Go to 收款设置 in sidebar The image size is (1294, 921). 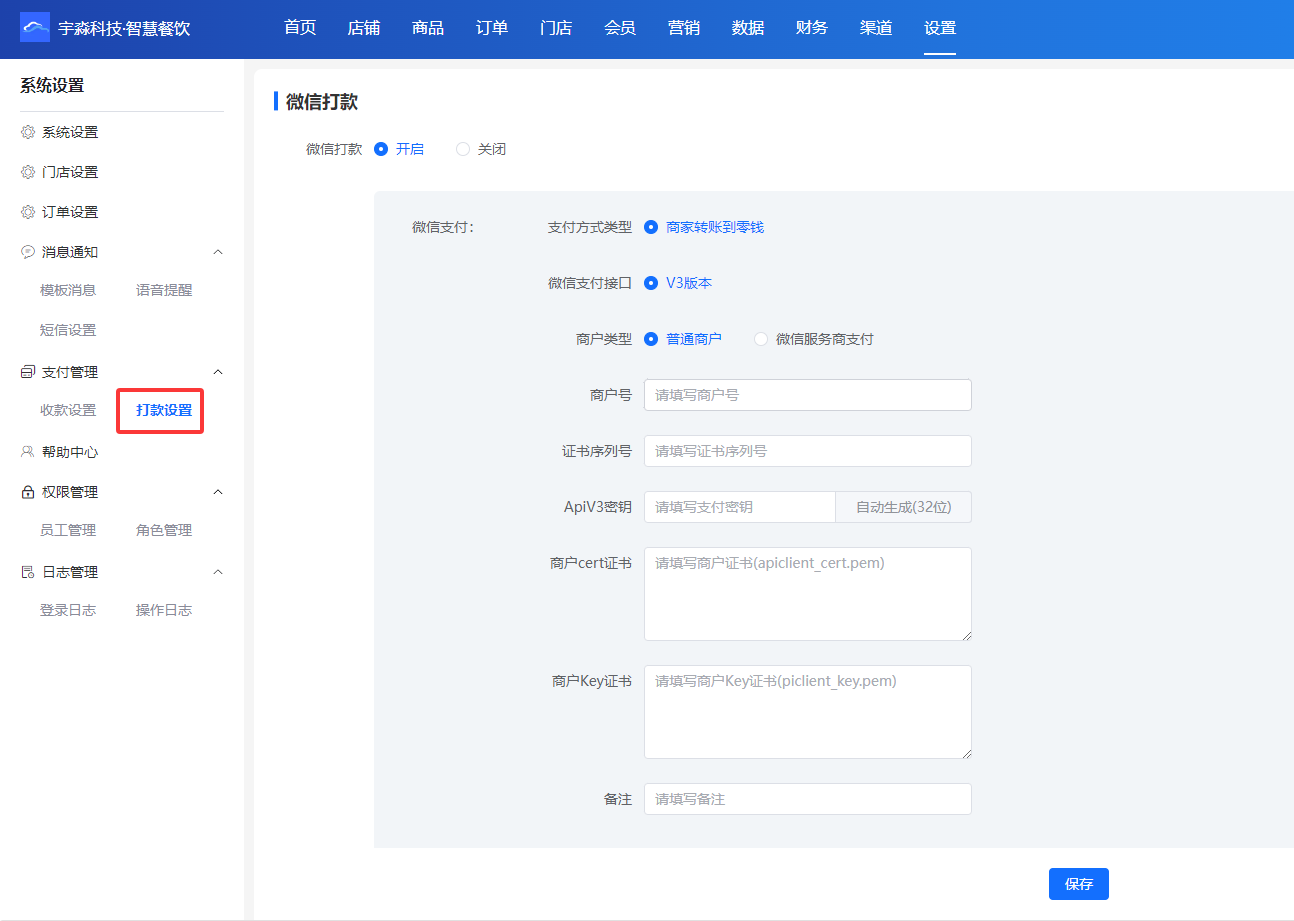coord(68,410)
